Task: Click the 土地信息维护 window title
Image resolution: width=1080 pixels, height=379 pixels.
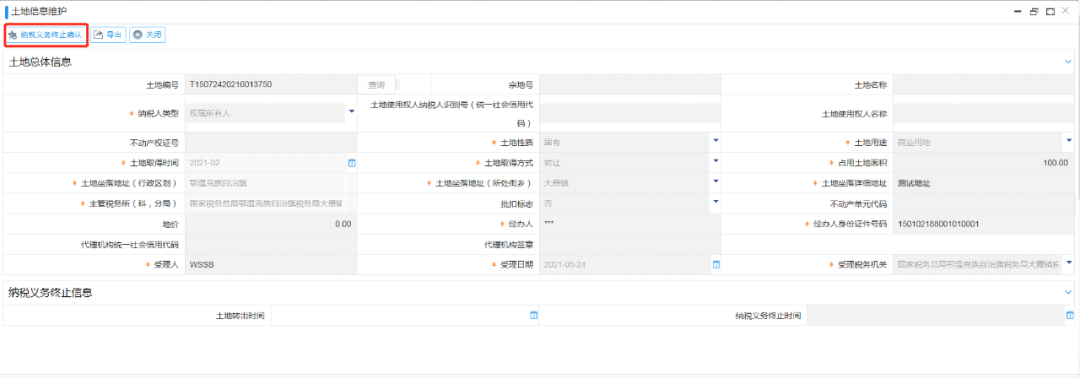Action: 40,12
